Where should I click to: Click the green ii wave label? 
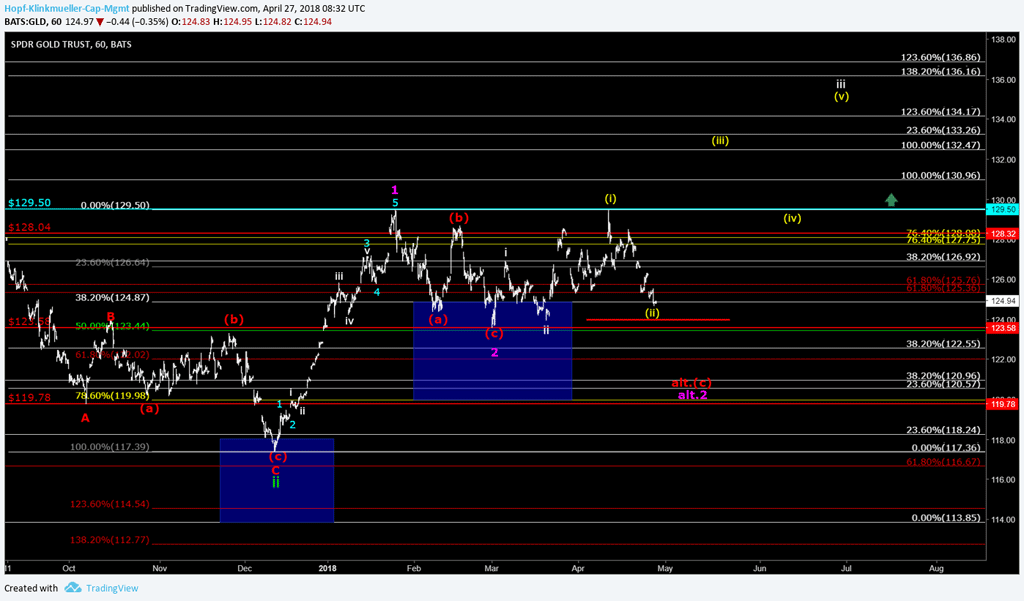(x=276, y=482)
